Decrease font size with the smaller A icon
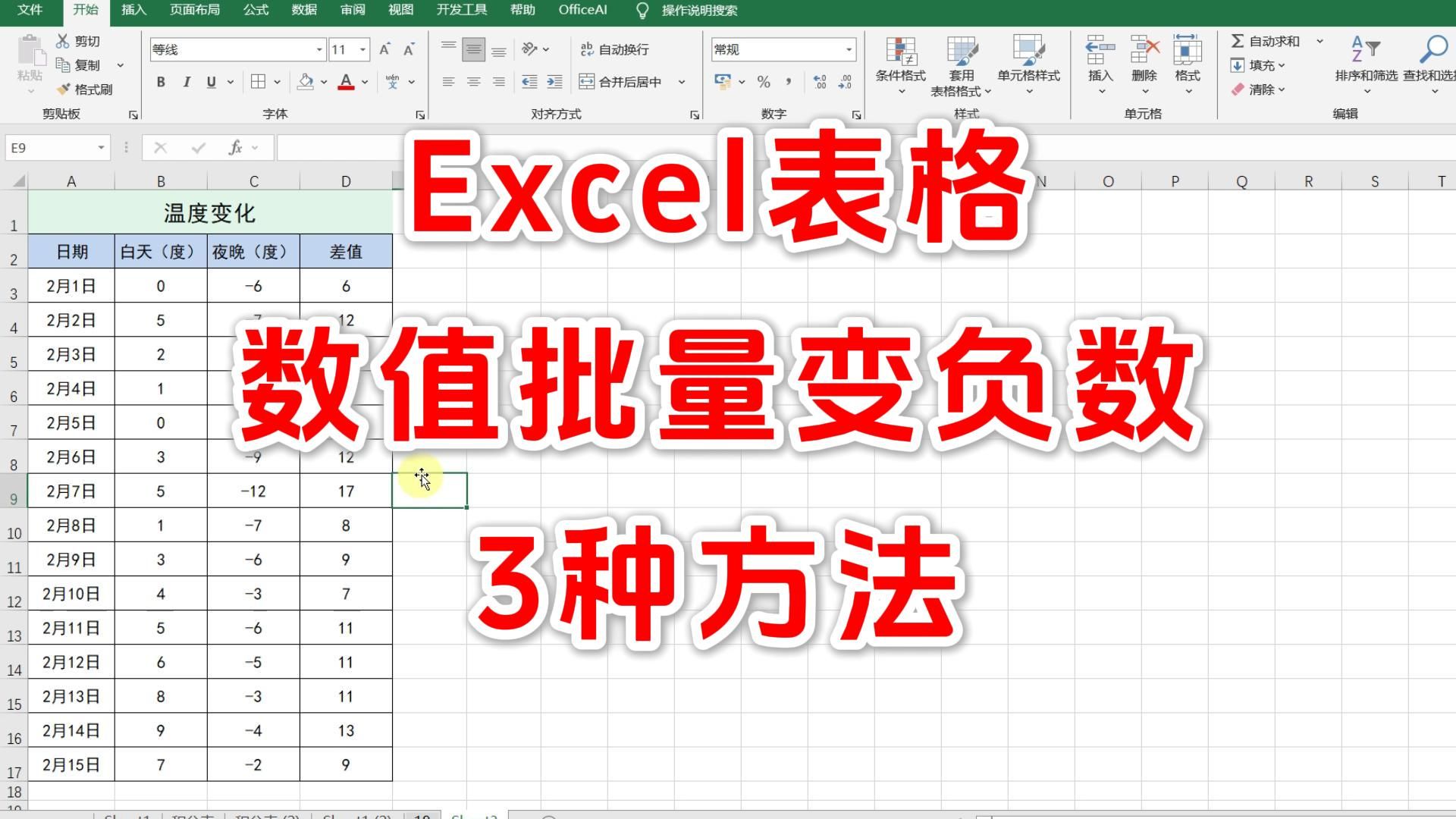The height and width of the screenshot is (819, 1456). [409, 49]
